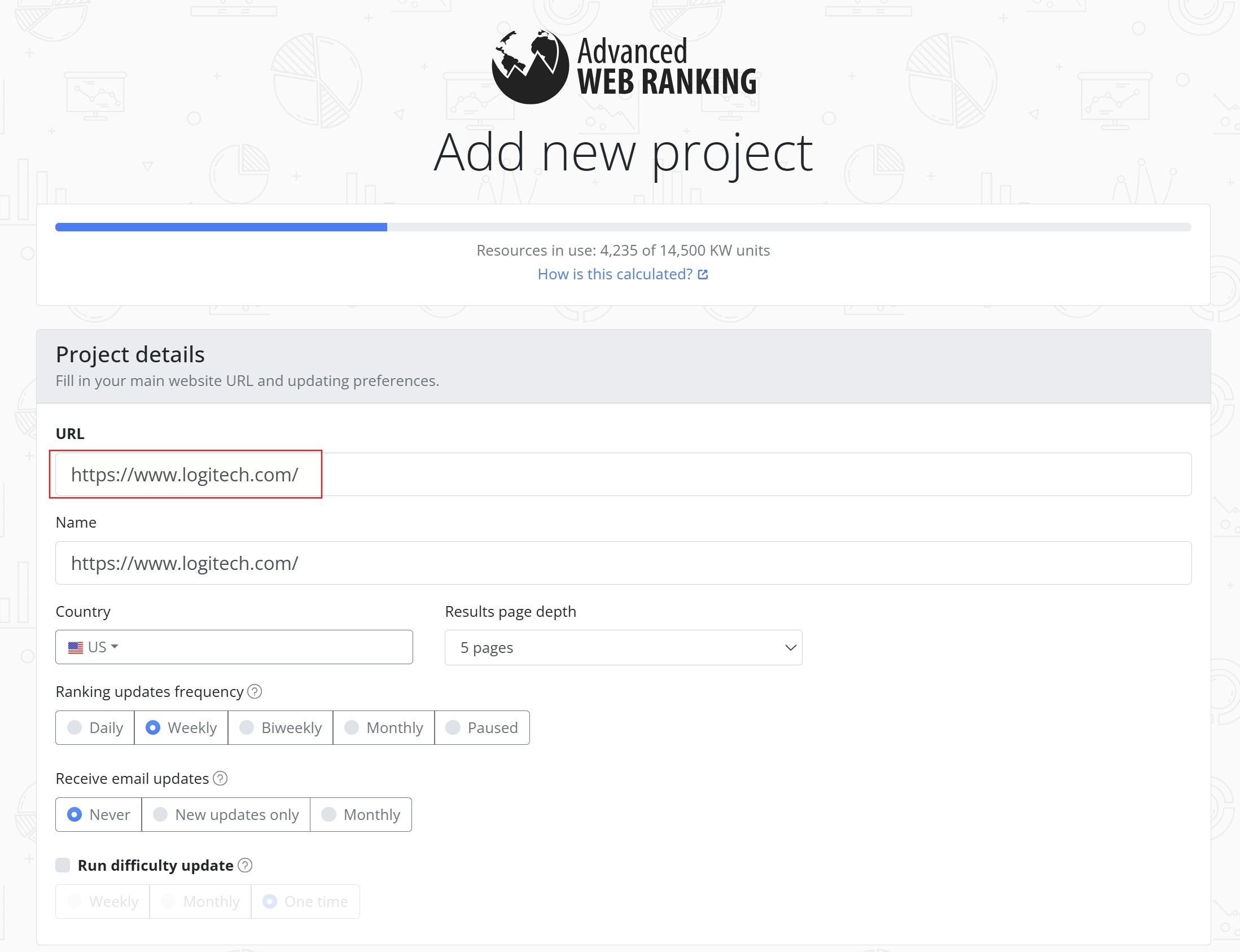Focus the Name input field
1240x952 pixels.
point(624,563)
